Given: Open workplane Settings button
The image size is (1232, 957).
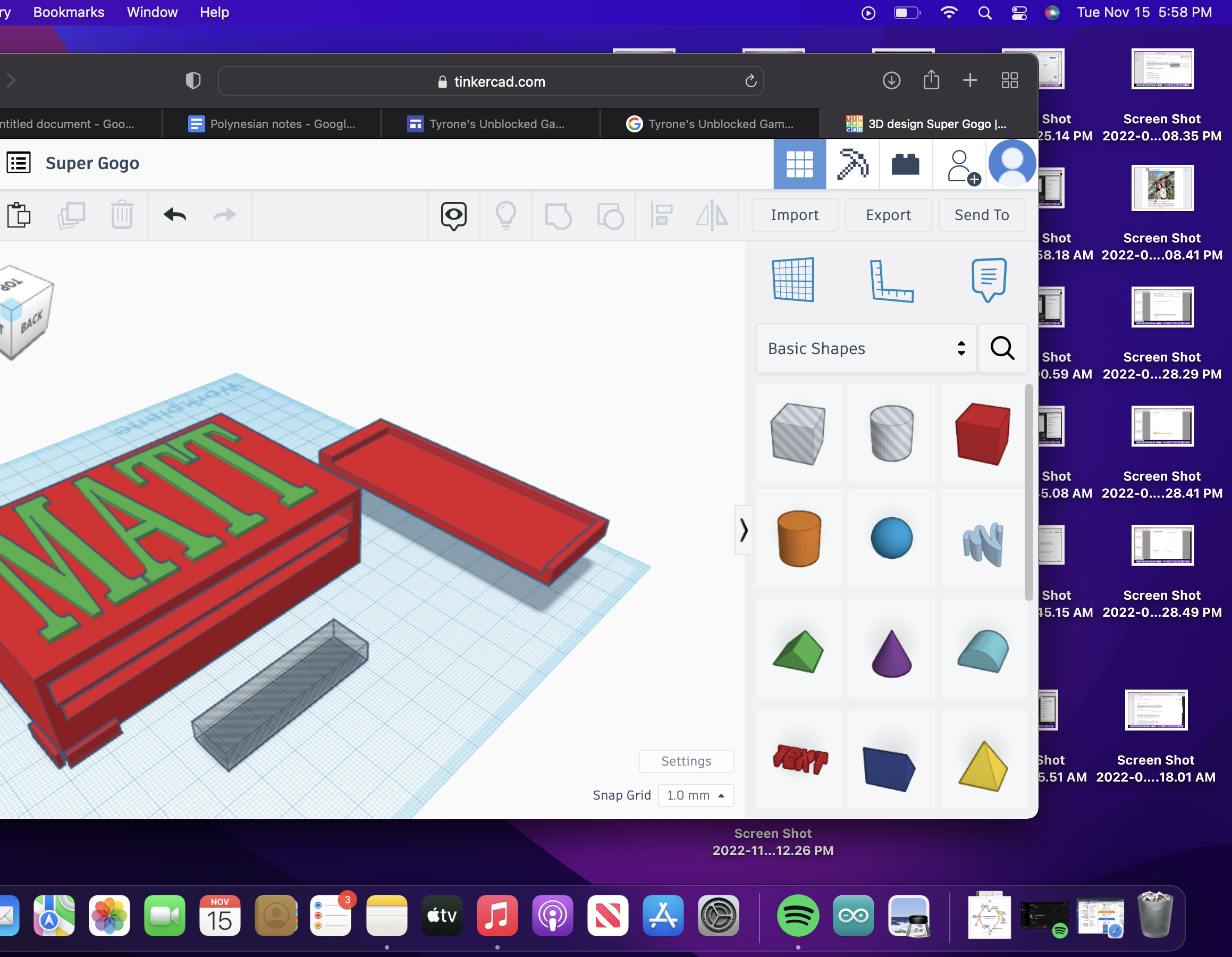Looking at the screenshot, I should (686, 761).
